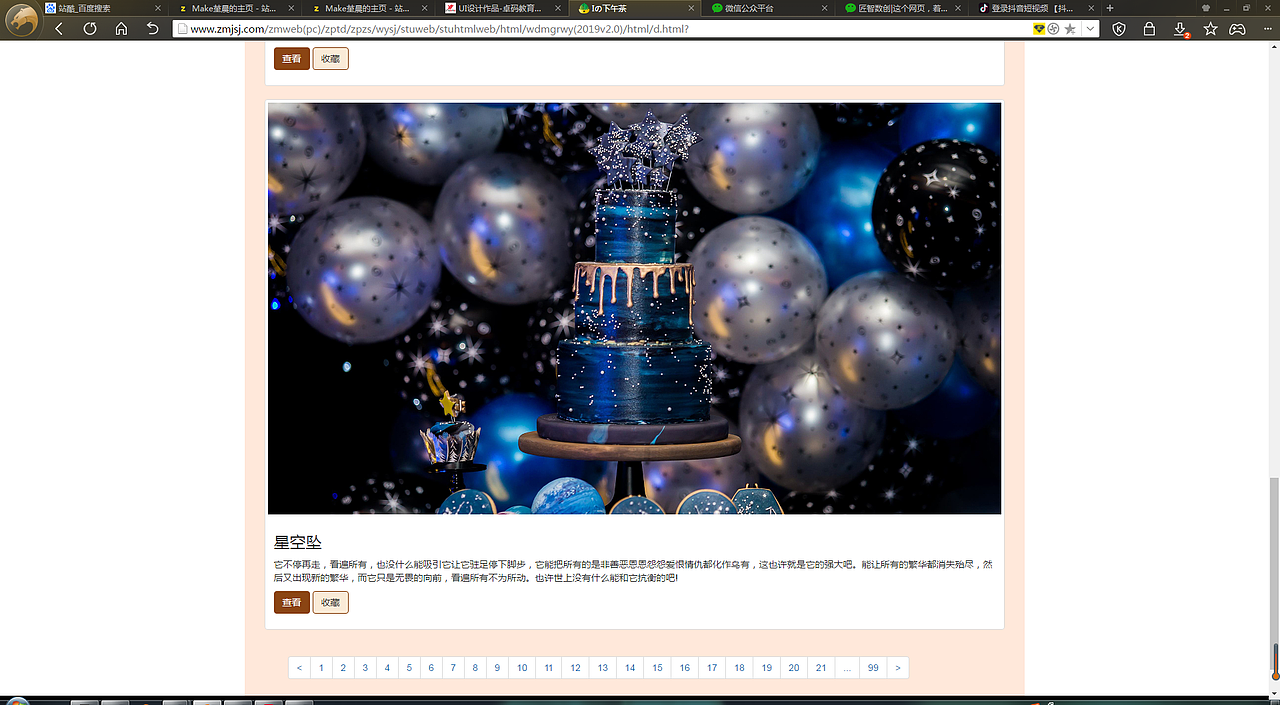Open downloads with badge 2
Screen dimensions: 1280x705
1181,29
